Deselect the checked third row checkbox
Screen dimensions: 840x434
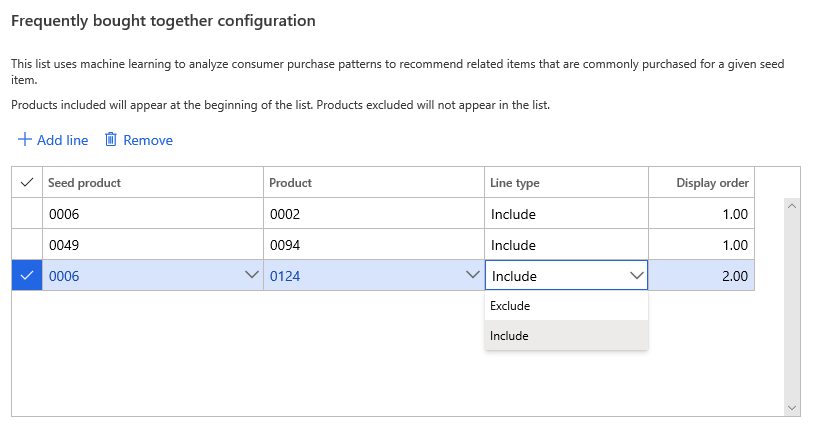[x=26, y=276]
